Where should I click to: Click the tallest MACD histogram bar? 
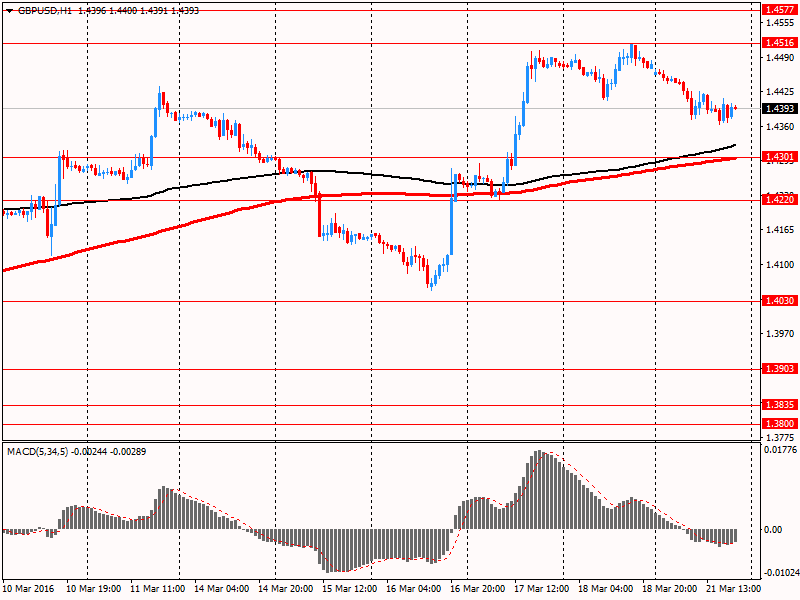538,490
